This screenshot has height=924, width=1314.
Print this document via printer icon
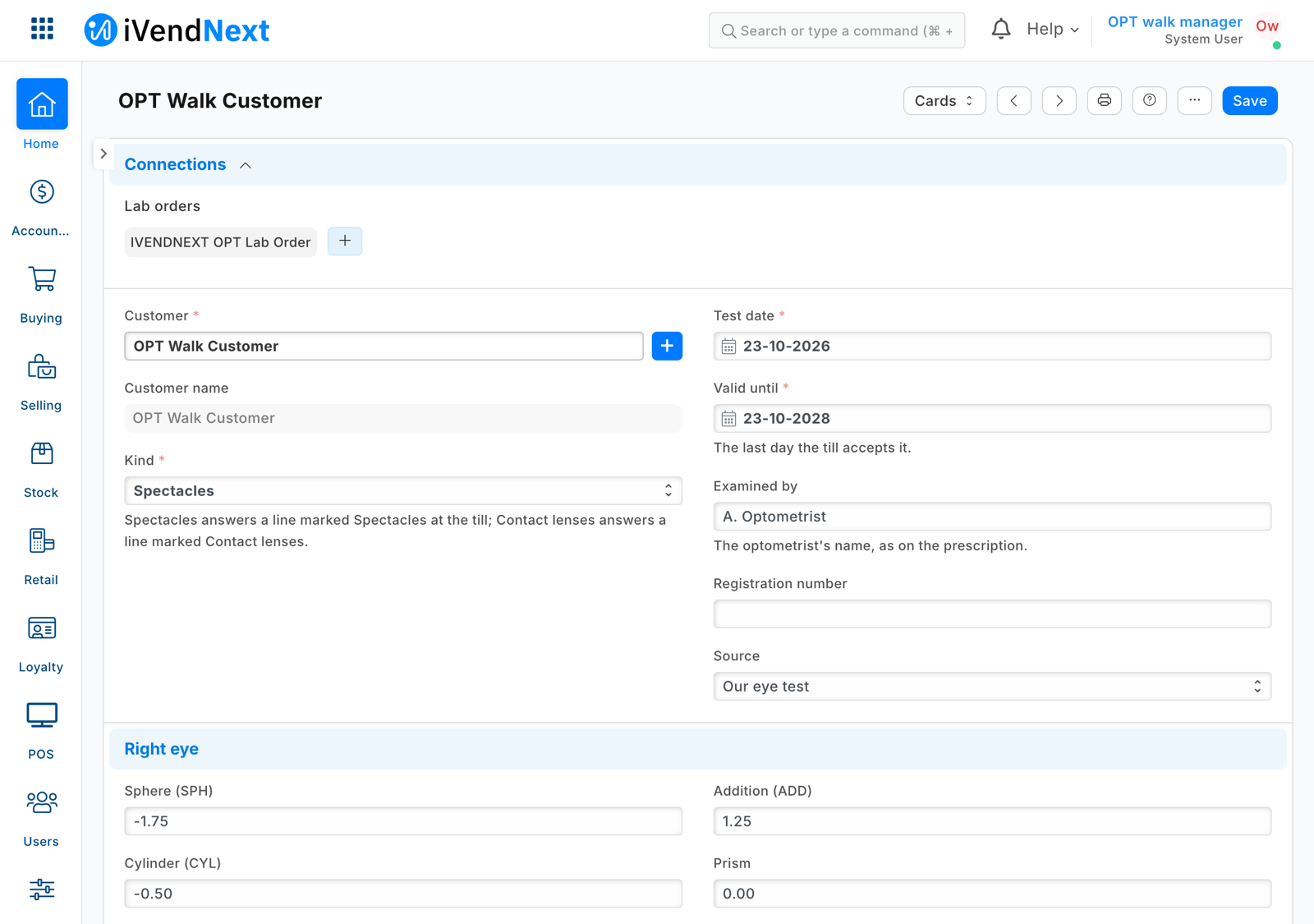click(x=1104, y=100)
